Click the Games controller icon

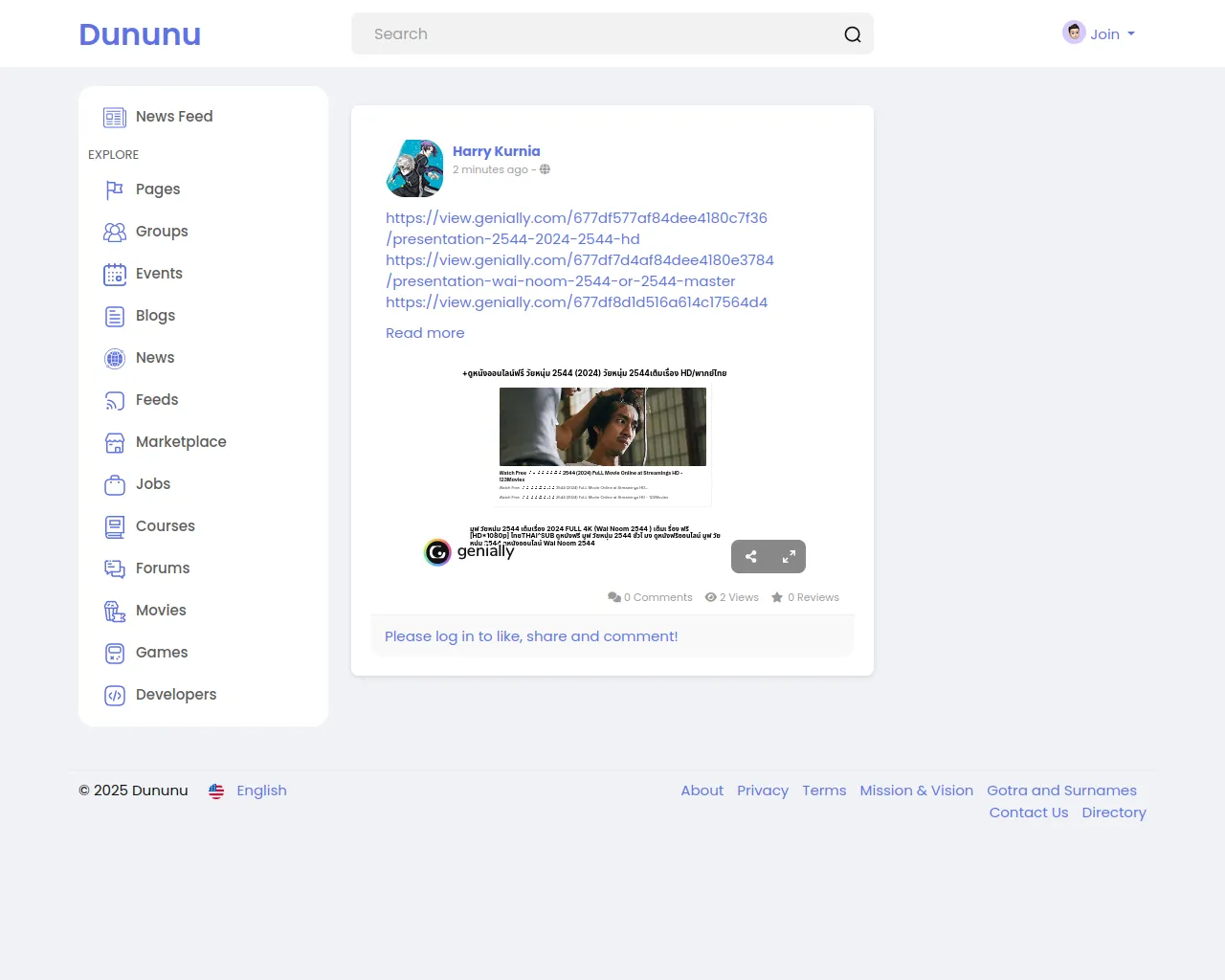[115, 654]
